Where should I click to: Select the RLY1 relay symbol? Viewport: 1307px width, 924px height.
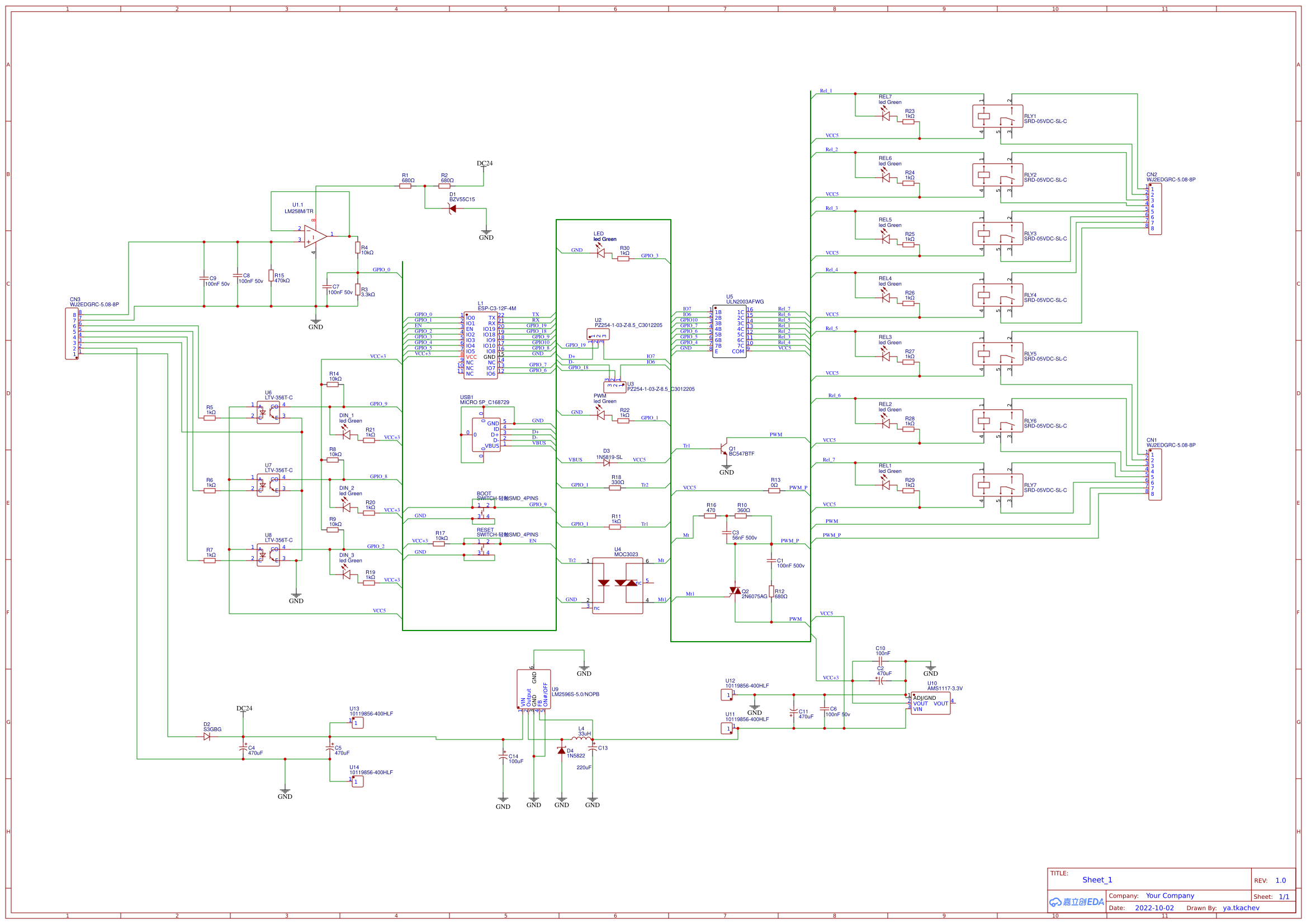[997, 117]
